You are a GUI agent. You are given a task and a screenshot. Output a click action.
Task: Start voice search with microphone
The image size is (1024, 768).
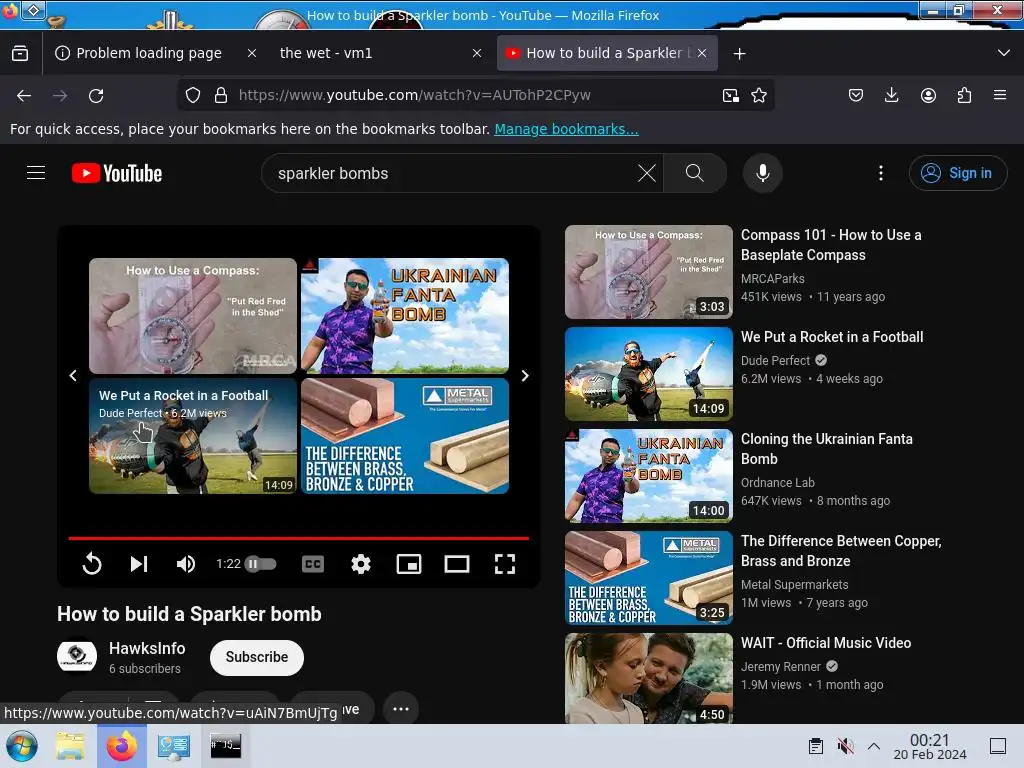pos(762,173)
